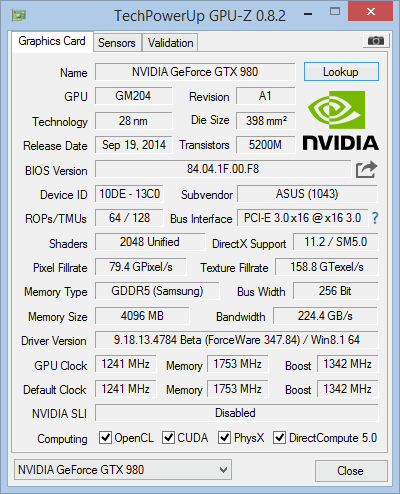The image size is (400, 494).
Task: Click the Release Date field Sep 19, 2014
Action: pyautogui.click(x=134, y=145)
